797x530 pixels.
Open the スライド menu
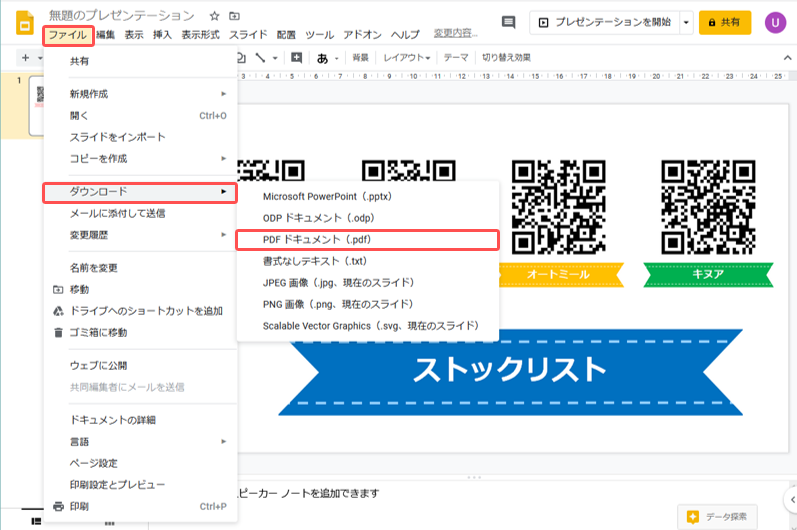(248, 35)
